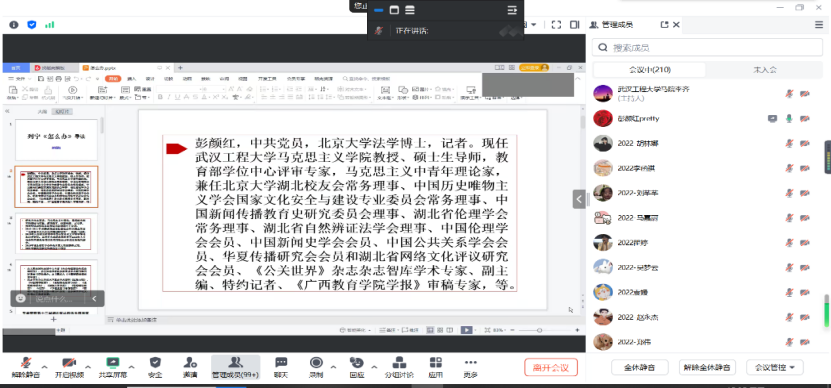Toggle 解除静音 microphone button

25,363
